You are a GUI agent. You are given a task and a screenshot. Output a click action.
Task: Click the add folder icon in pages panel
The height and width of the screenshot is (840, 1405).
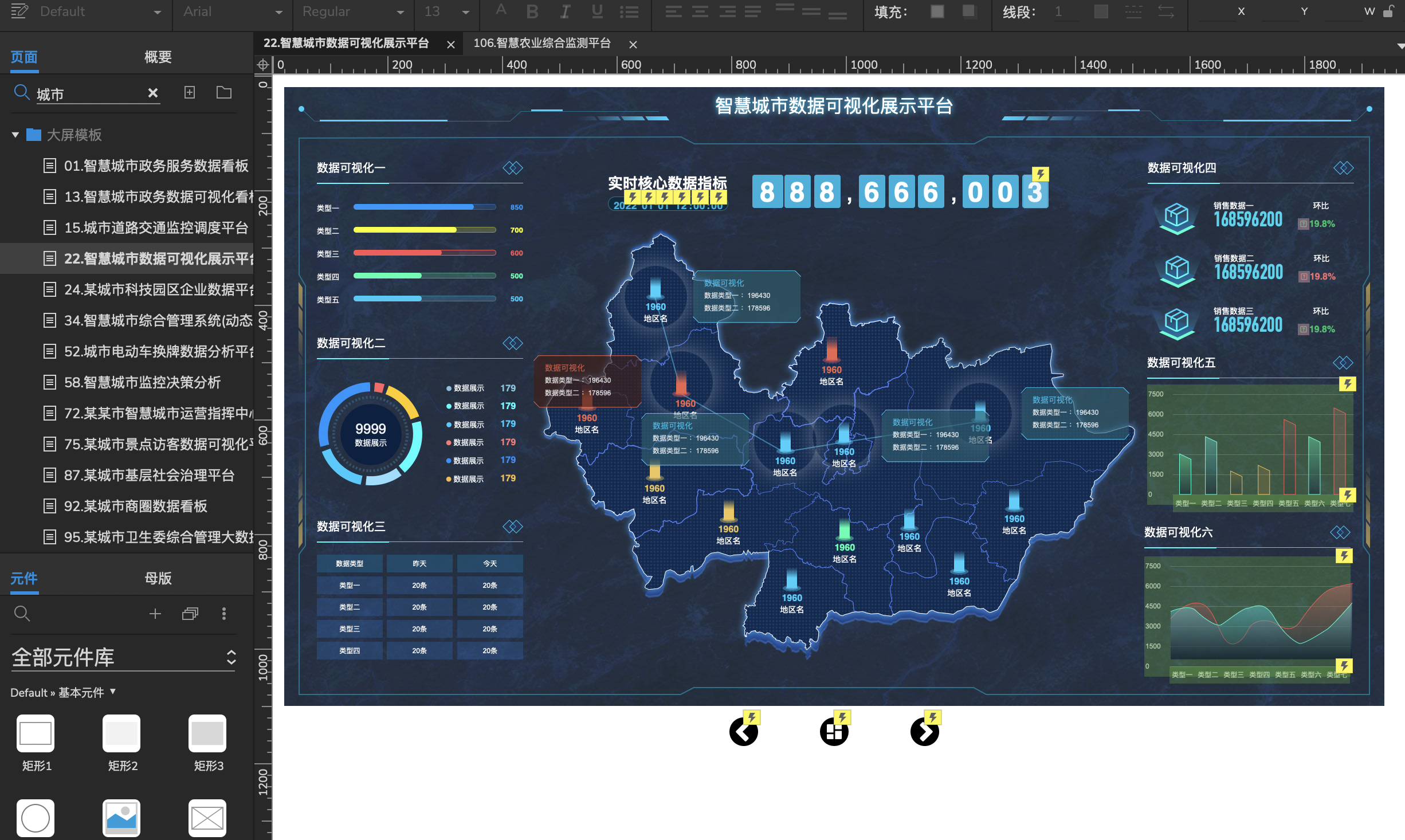point(224,92)
